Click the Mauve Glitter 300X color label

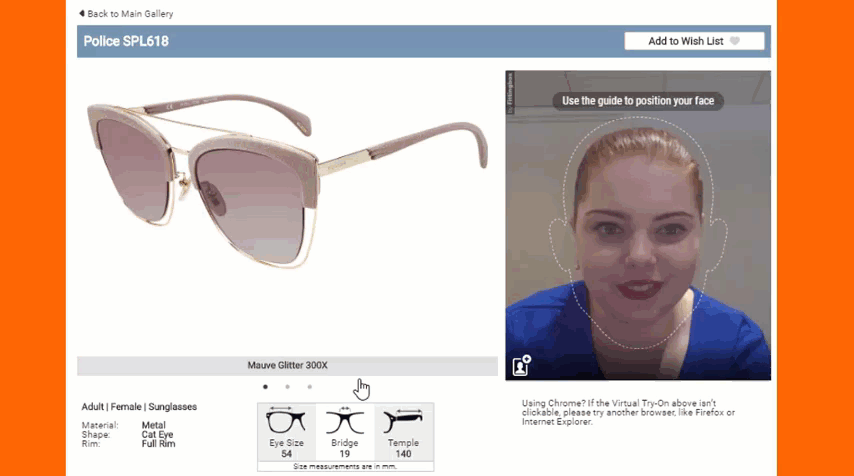point(287,365)
